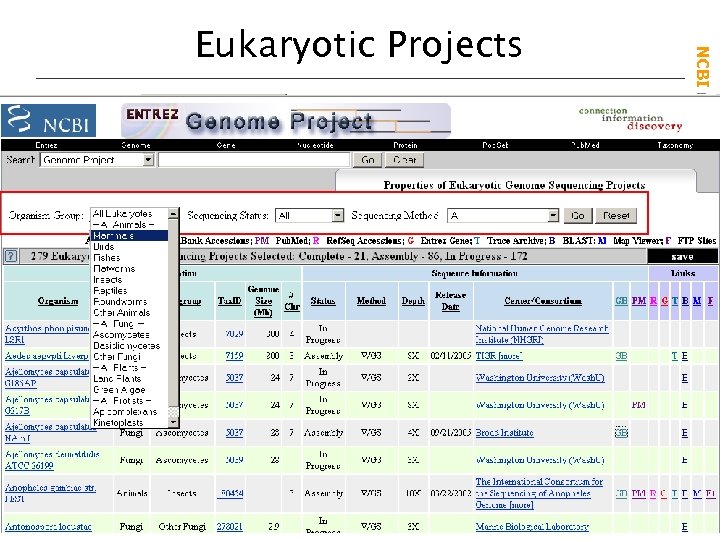The width and height of the screenshot is (720, 540).
Task: Open the Nucleotide menu item
Action: point(315,145)
